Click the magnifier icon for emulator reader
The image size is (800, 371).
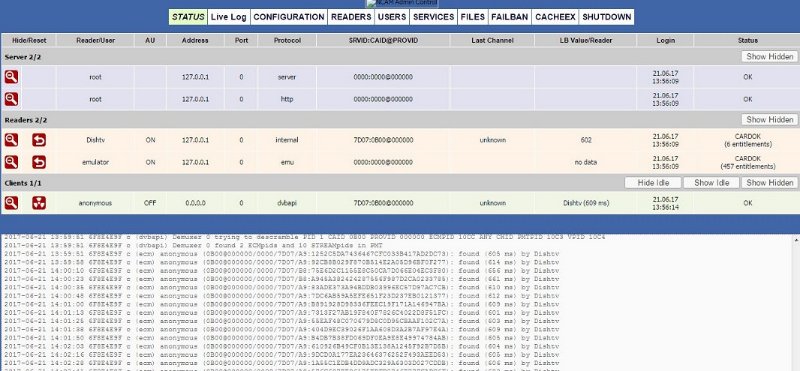[11, 162]
